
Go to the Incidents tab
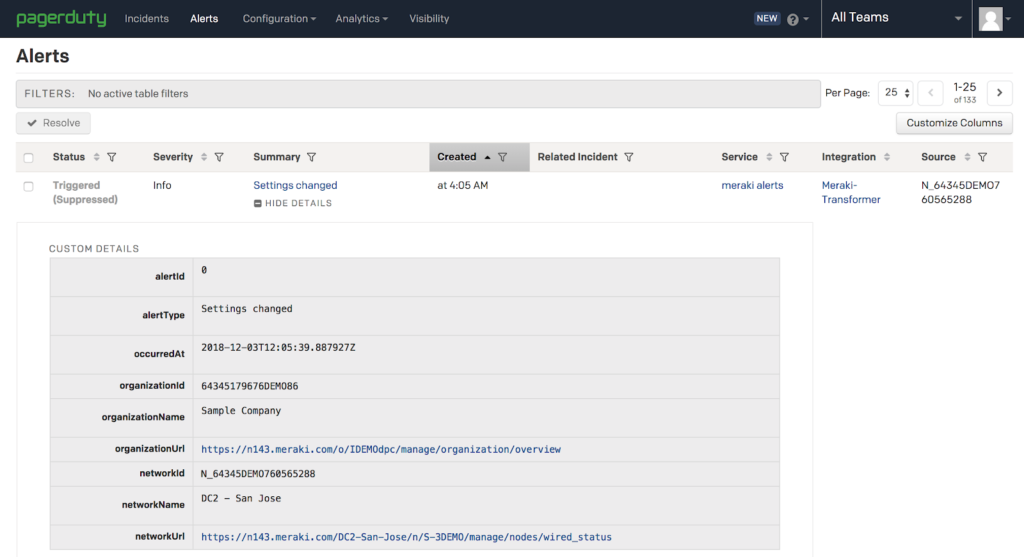[146, 19]
